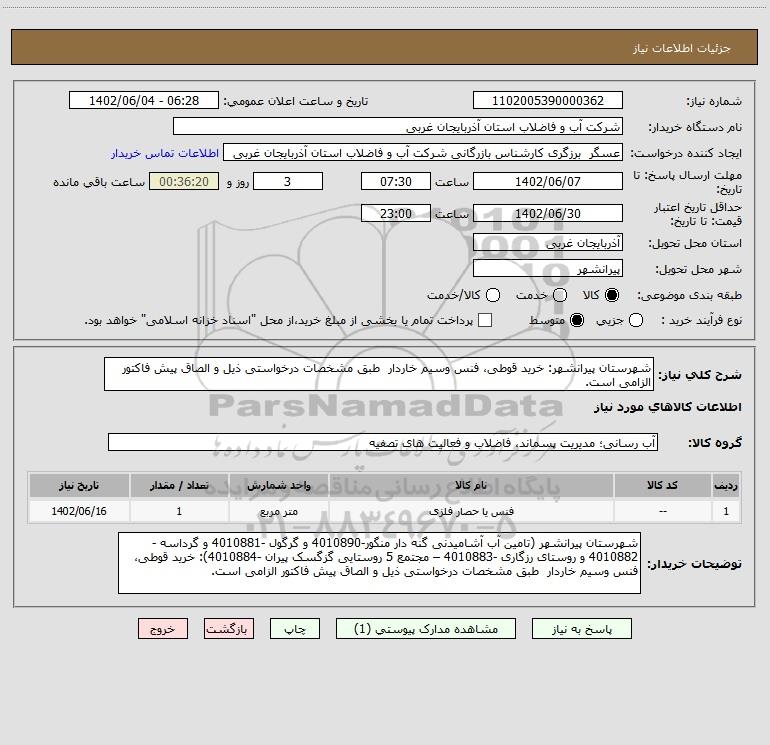Click the deadline time field 07:30
The height and width of the screenshot is (745, 770).
pyautogui.click(x=396, y=182)
